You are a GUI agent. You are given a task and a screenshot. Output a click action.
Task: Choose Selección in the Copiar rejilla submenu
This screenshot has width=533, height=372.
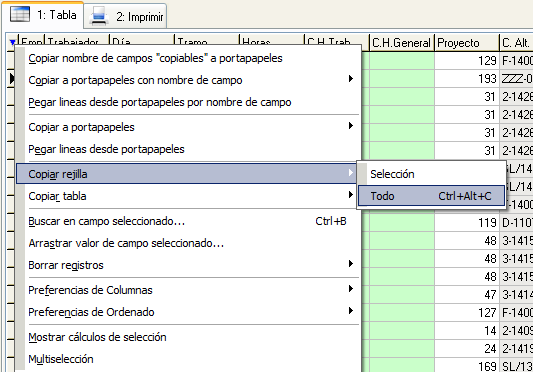point(431,174)
